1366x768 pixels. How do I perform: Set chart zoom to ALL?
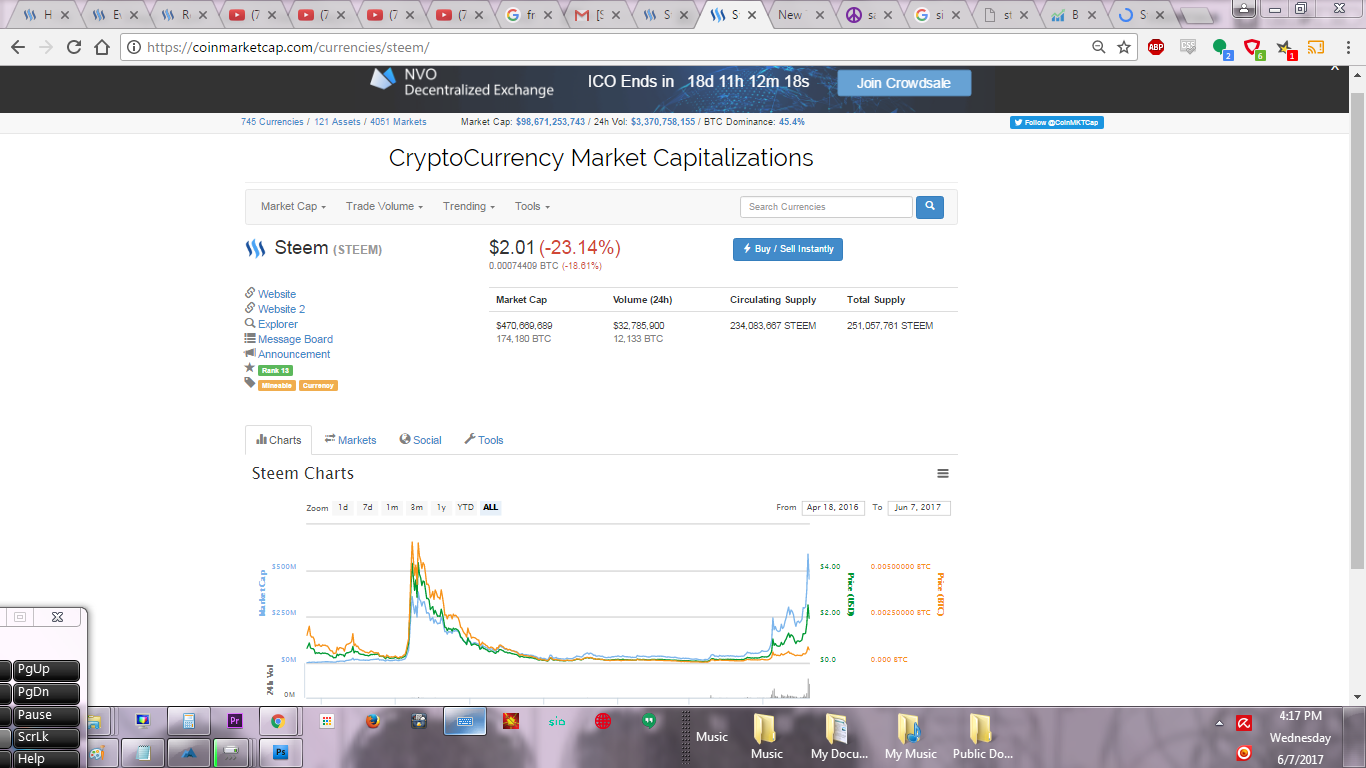[x=490, y=508]
